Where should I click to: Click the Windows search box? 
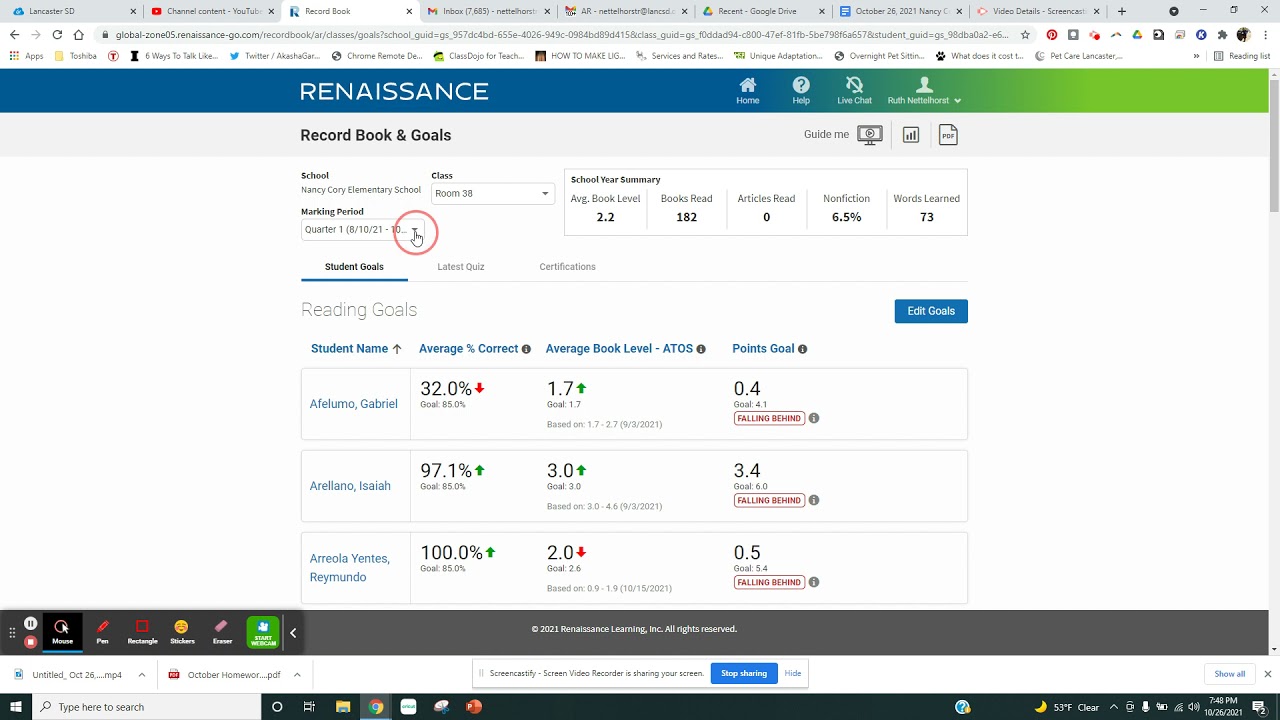click(x=146, y=707)
